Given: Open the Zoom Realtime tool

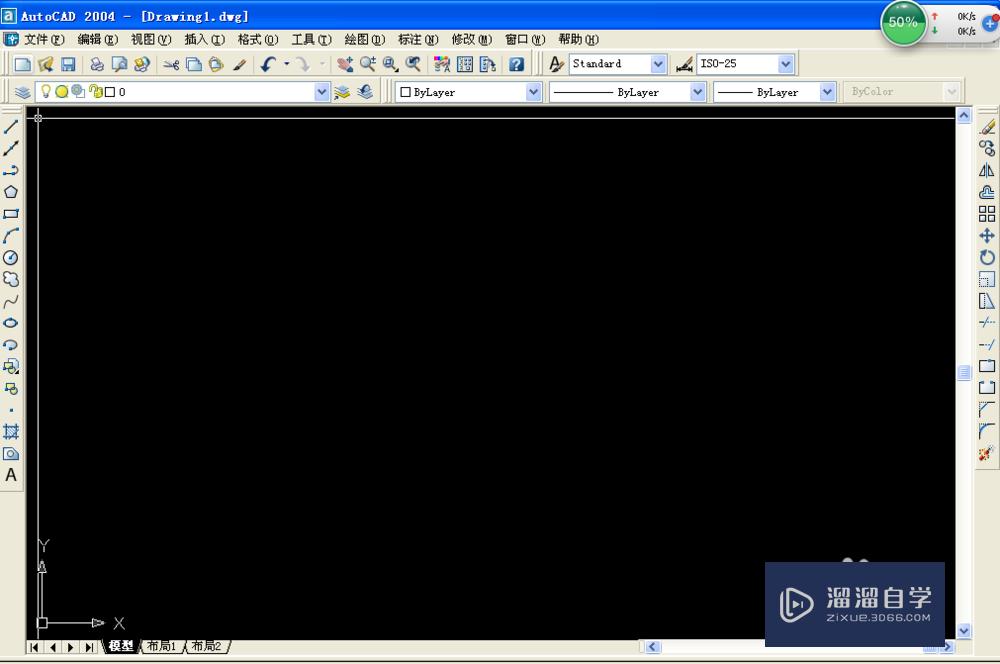Looking at the screenshot, I should point(368,63).
